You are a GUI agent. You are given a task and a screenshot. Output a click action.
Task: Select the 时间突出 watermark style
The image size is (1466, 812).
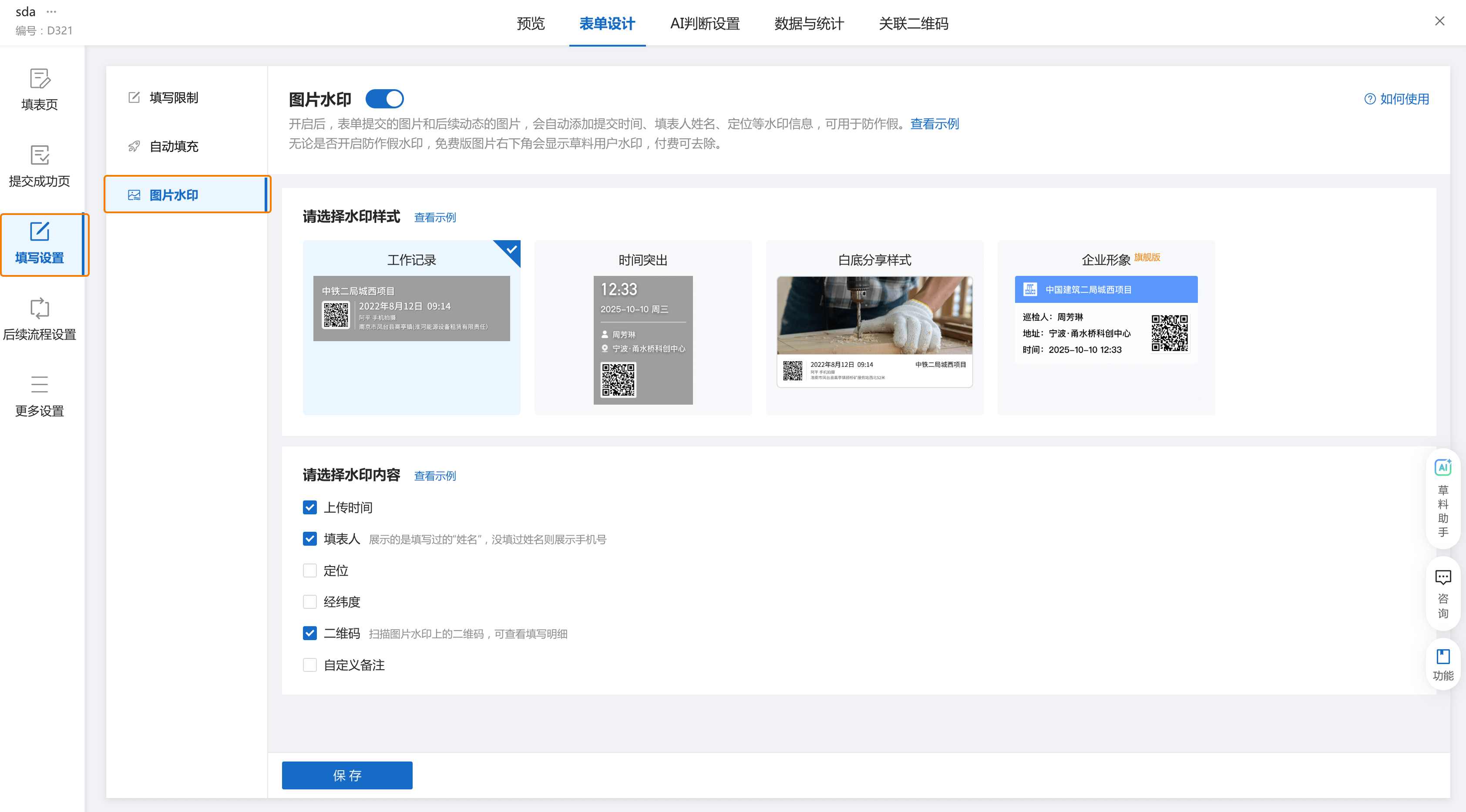642,328
